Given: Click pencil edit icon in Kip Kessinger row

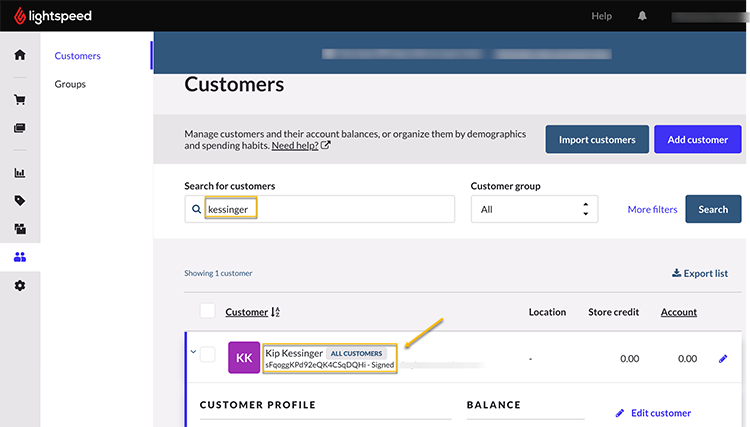Looking at the screenshot, I should coord(723,358).
